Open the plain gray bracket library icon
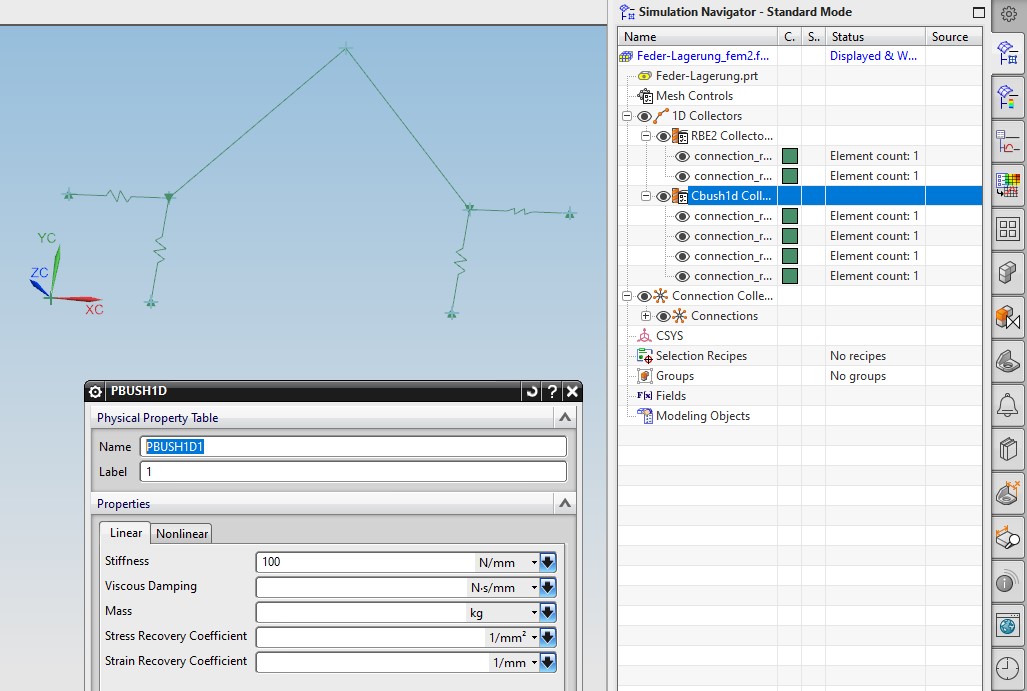This screenshot has width=1027, height=691. tap(1008, 361)
